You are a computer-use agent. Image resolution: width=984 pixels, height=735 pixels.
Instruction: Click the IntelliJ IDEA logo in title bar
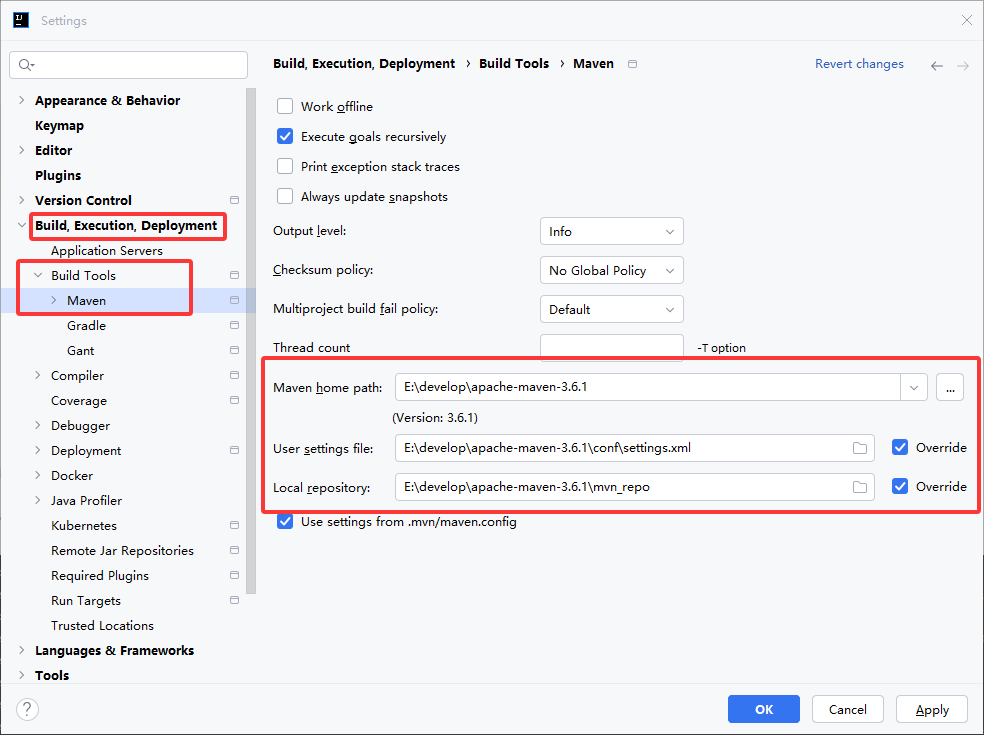(21, 20)
